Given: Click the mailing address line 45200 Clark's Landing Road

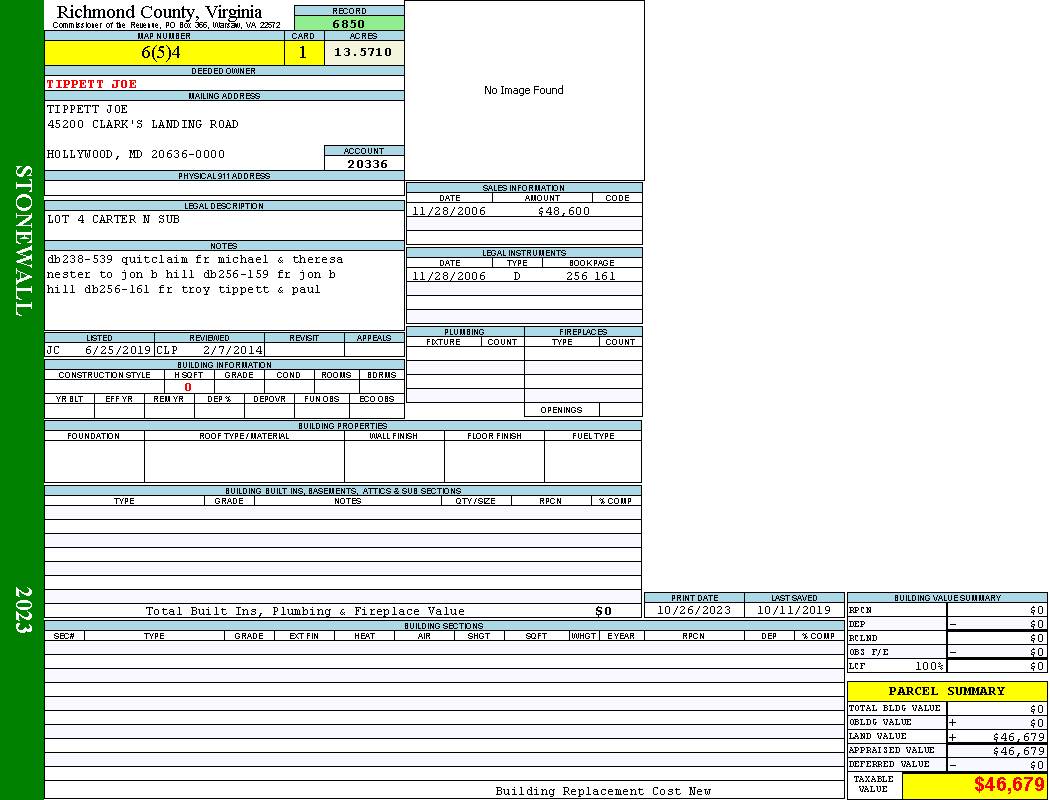Looking at the screenshot, I should pos(143,124).
